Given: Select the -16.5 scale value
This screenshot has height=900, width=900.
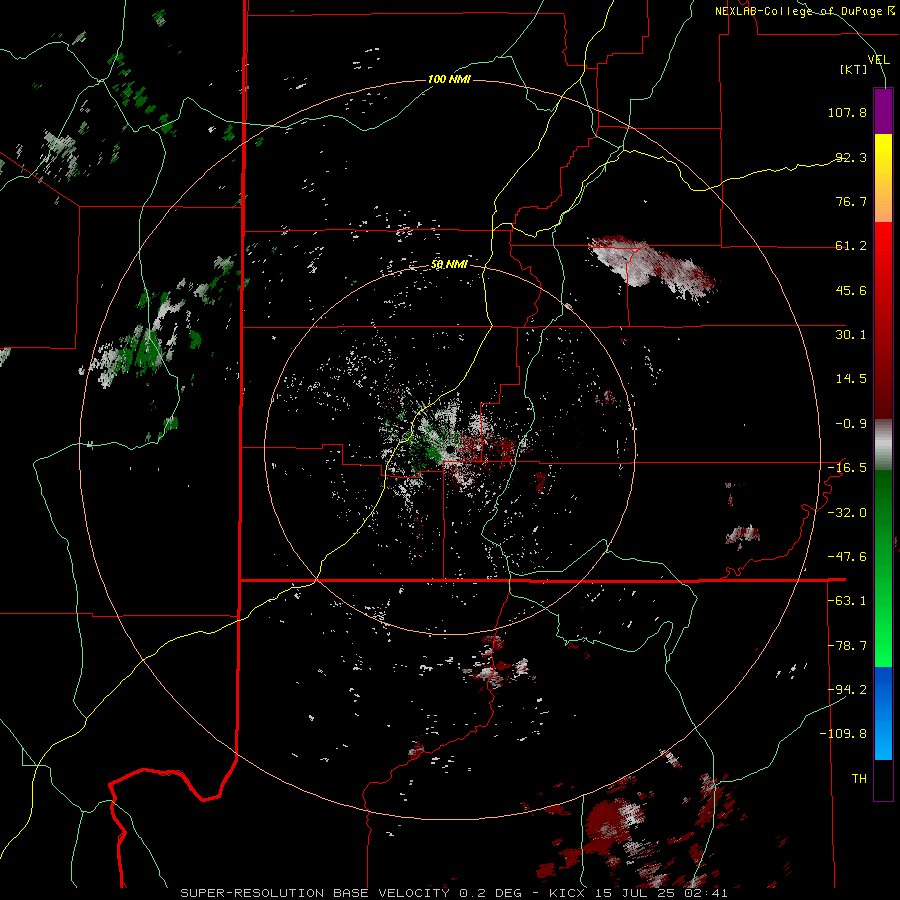Looking at the screenshot, I should 847,468.
